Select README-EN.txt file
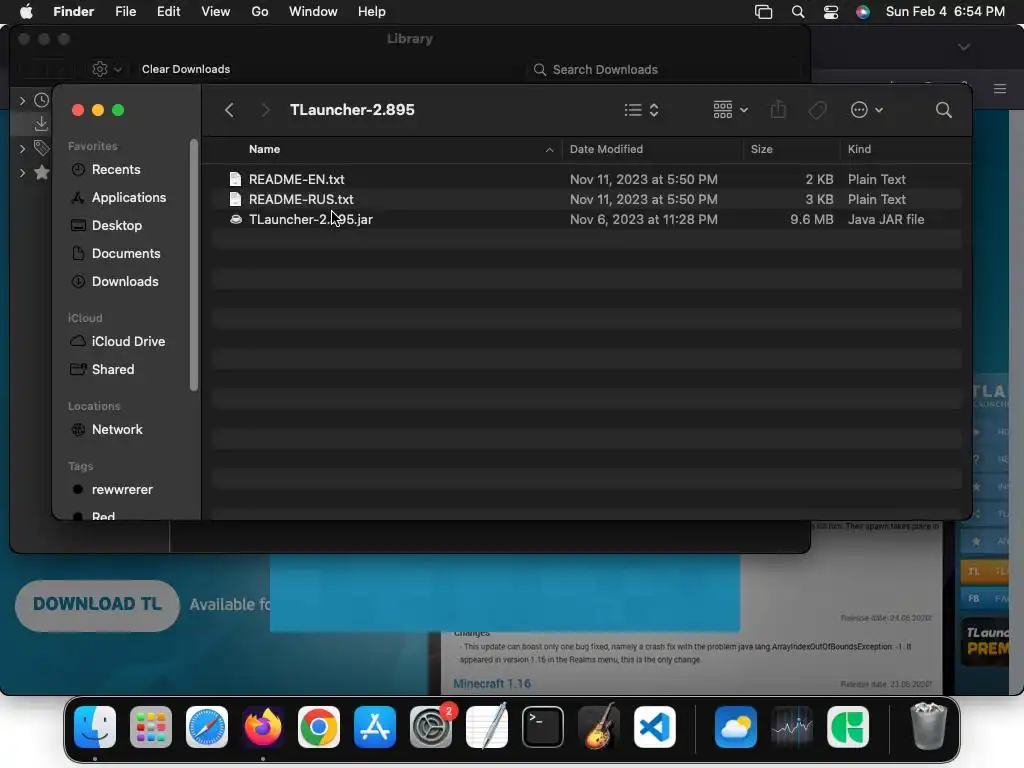The image size is (1024, 768). pos(586,179)
